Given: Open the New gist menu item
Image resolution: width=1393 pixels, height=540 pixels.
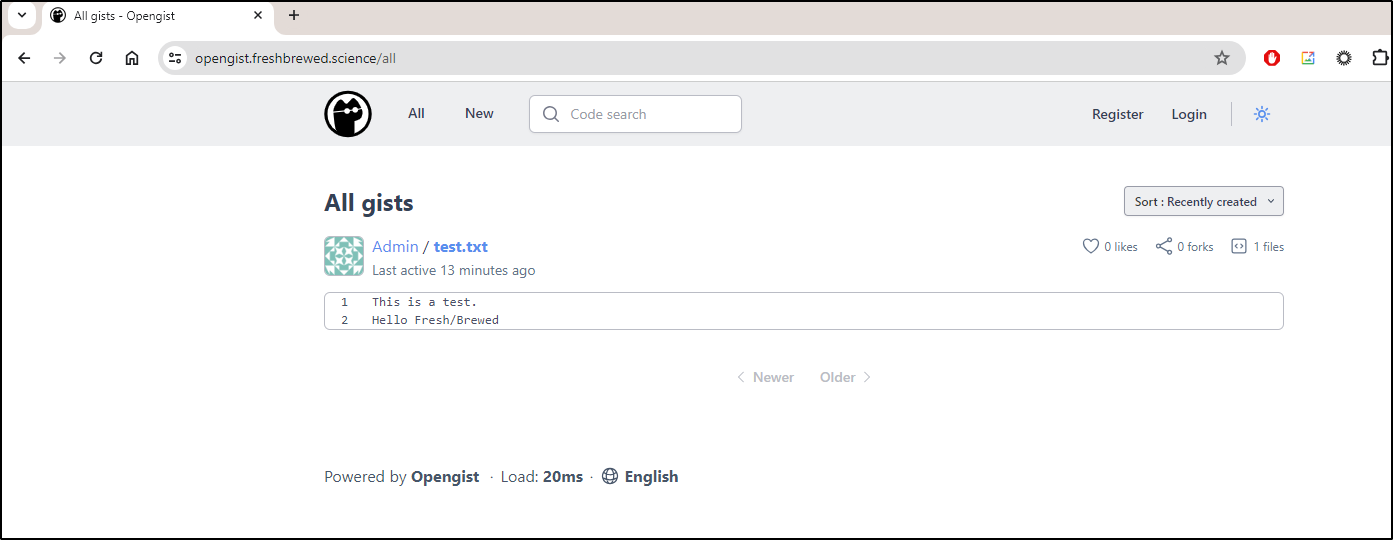Looking at the screenshot, I should pyautogui.click(x=479, y=113).
